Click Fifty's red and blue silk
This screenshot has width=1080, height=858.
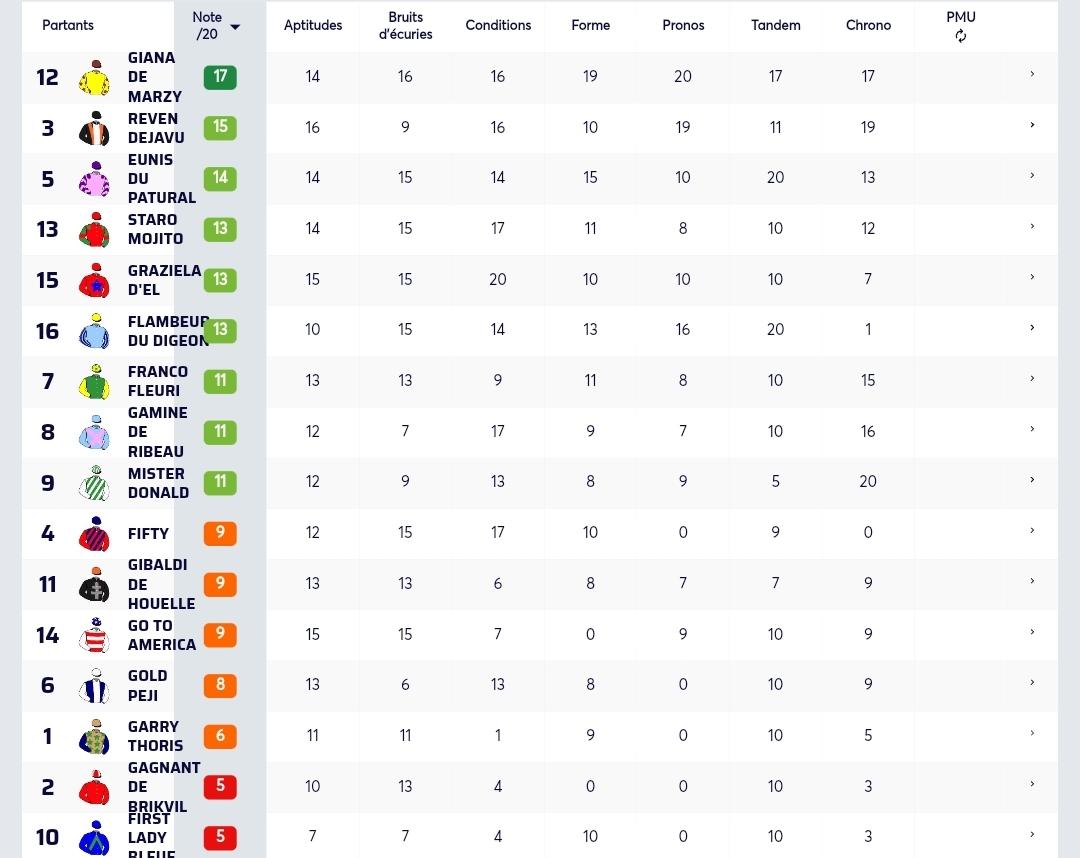(x=95, y=534)
